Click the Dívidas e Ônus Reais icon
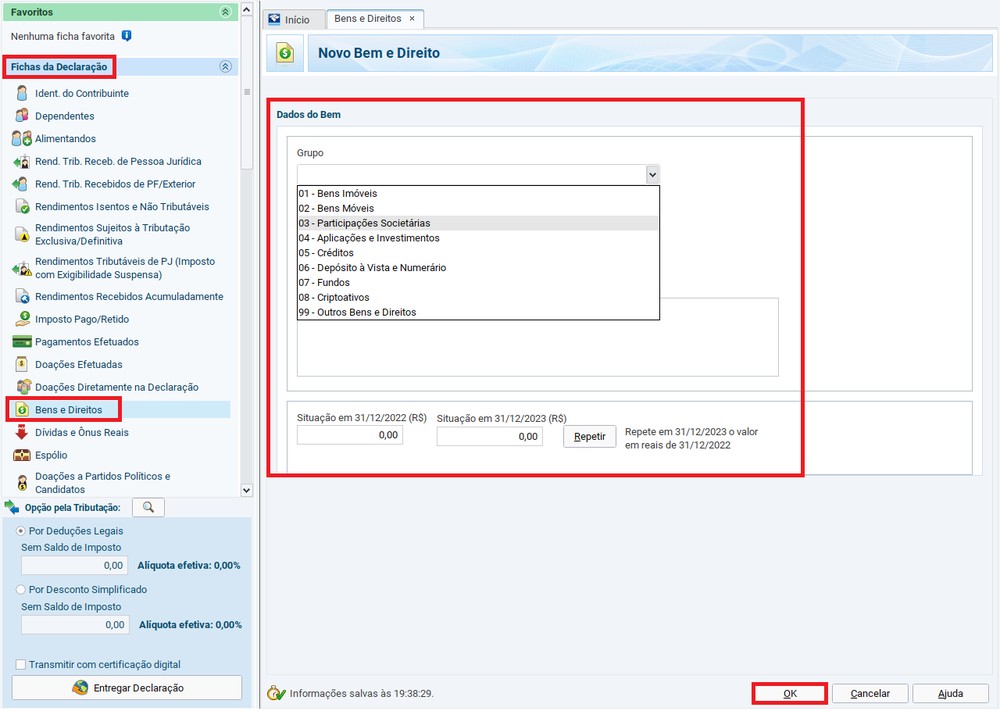This screenshot has width=1000, height=711. coord(21,433)
